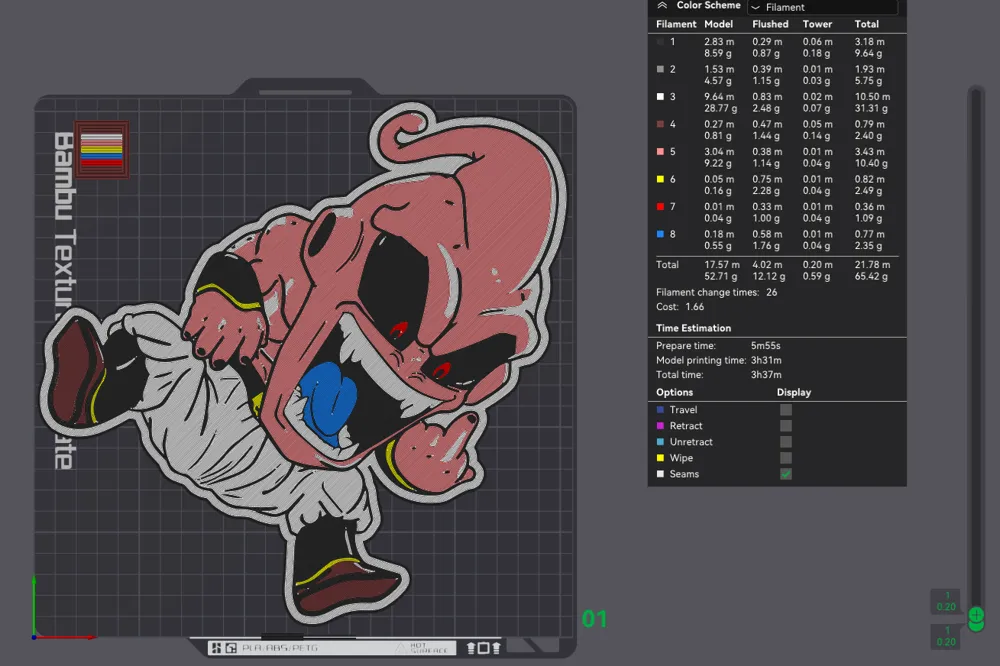Click the total flushed weight 12.12 g

(x=768, y=276)
